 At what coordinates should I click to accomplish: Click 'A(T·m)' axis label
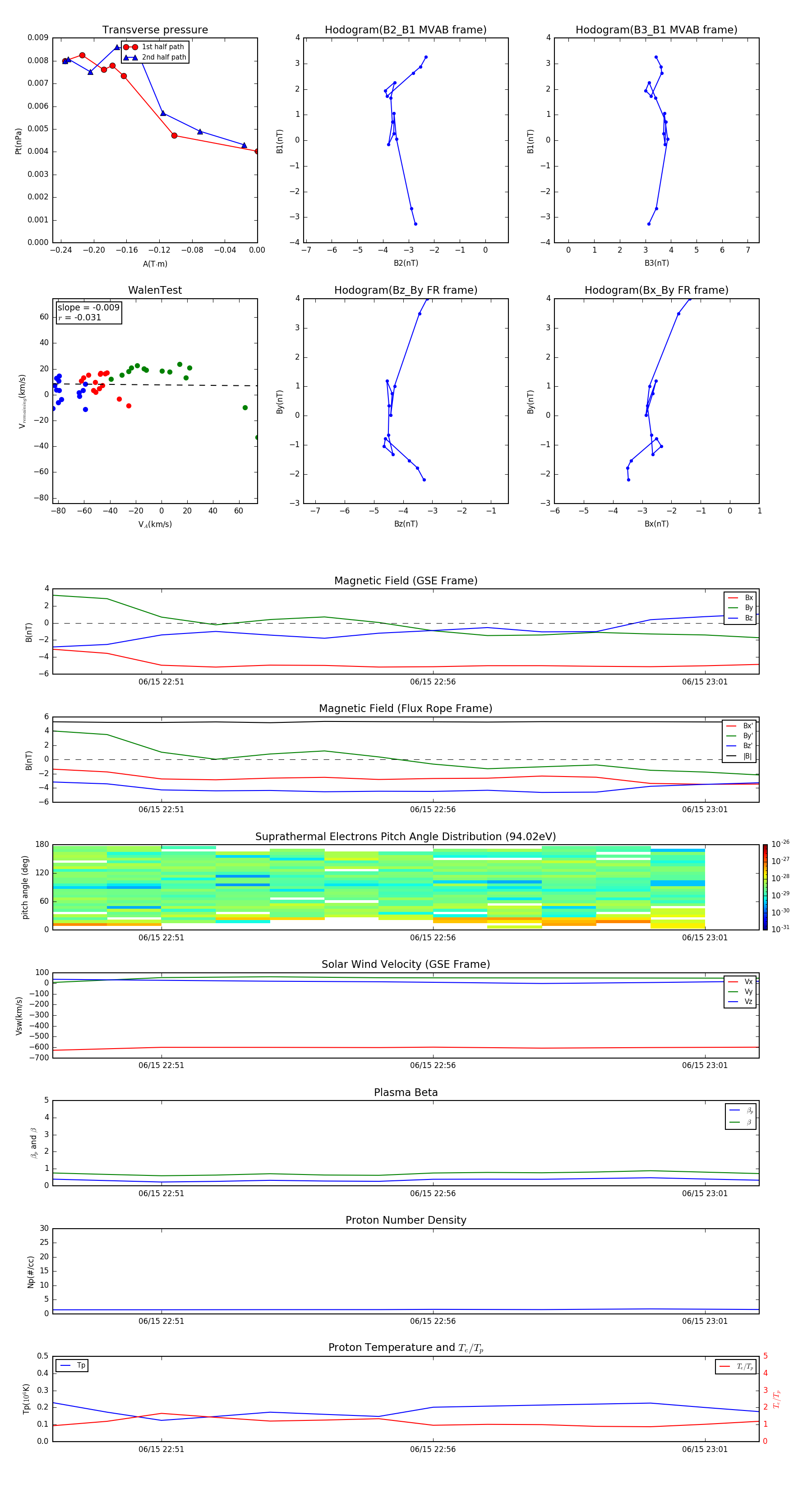coord(155,264)
